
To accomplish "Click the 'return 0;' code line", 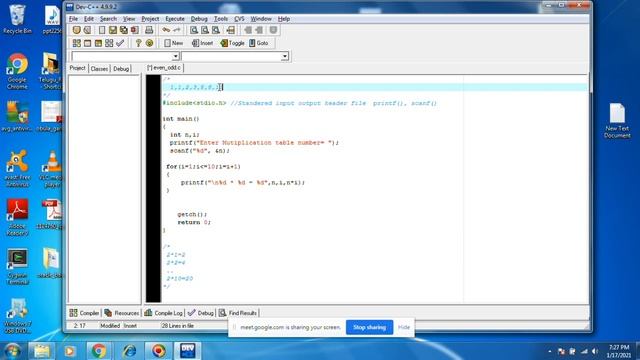I will (194, 222).
